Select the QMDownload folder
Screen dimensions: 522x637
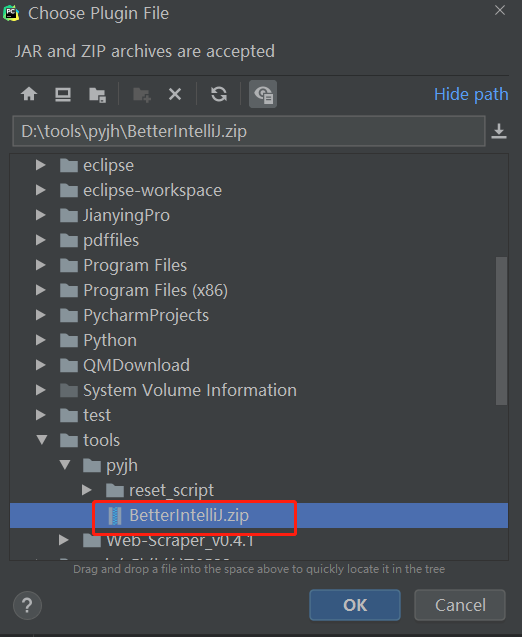(x=136, y=365)
